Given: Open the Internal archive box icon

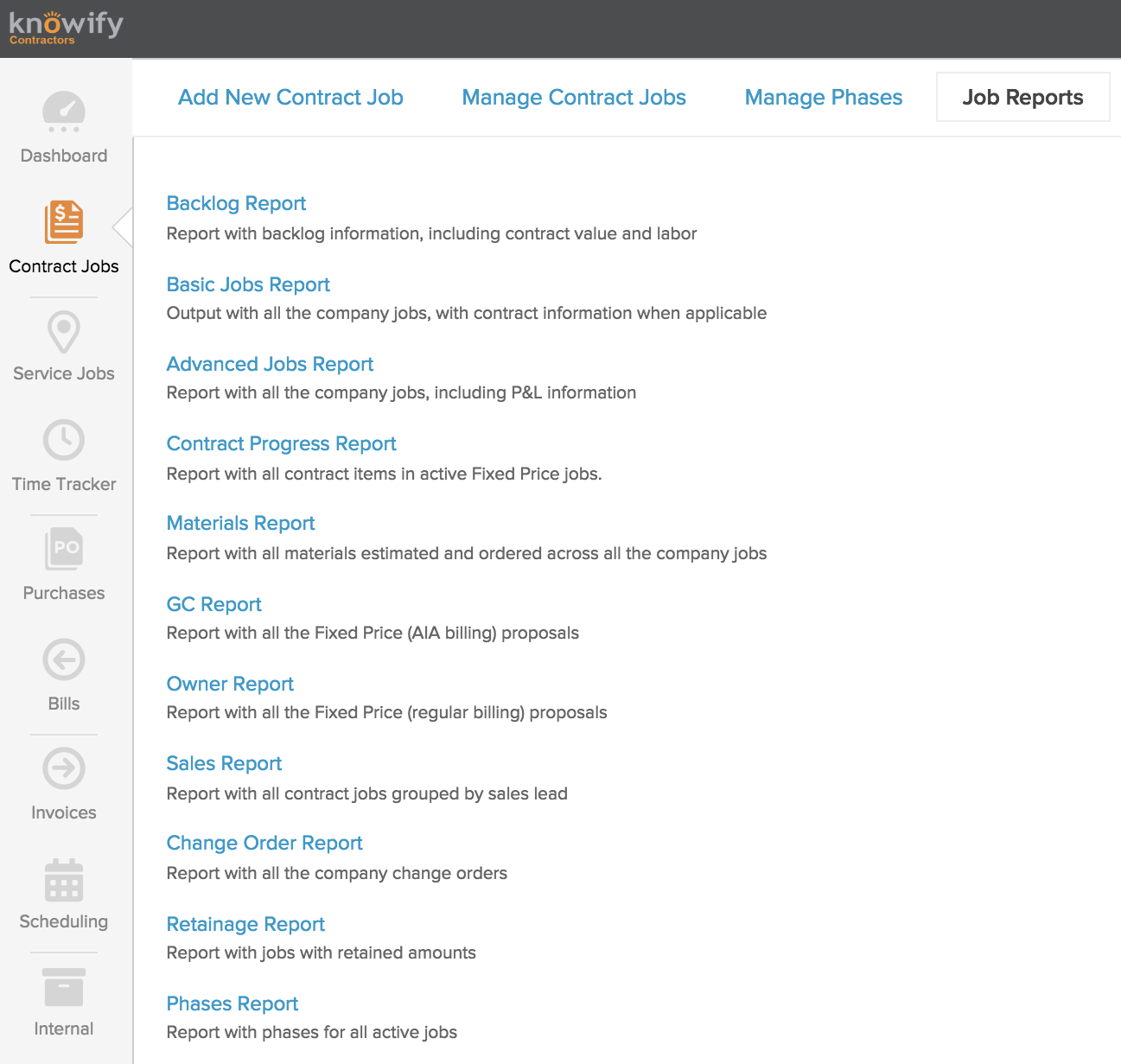Looking at the screenshot, I should 64,987.
